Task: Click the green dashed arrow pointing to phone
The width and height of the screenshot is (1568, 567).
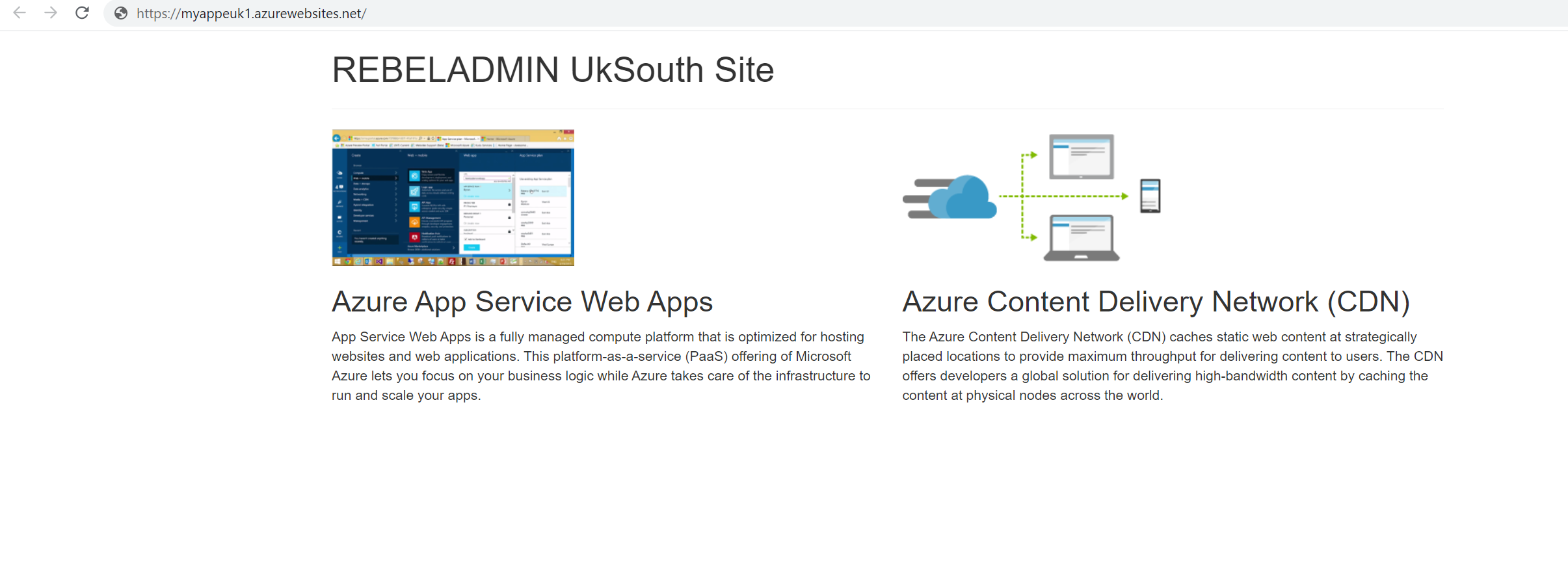Action: coord(1073,196)
